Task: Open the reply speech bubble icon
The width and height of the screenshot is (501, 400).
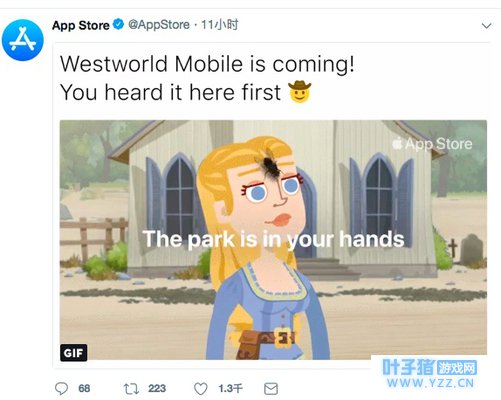Action: coord(61,388)
